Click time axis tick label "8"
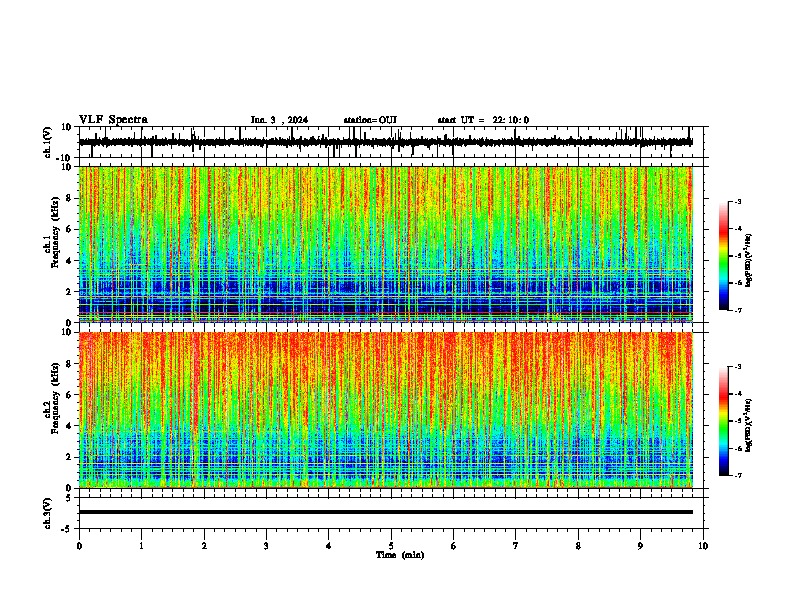 578,546
